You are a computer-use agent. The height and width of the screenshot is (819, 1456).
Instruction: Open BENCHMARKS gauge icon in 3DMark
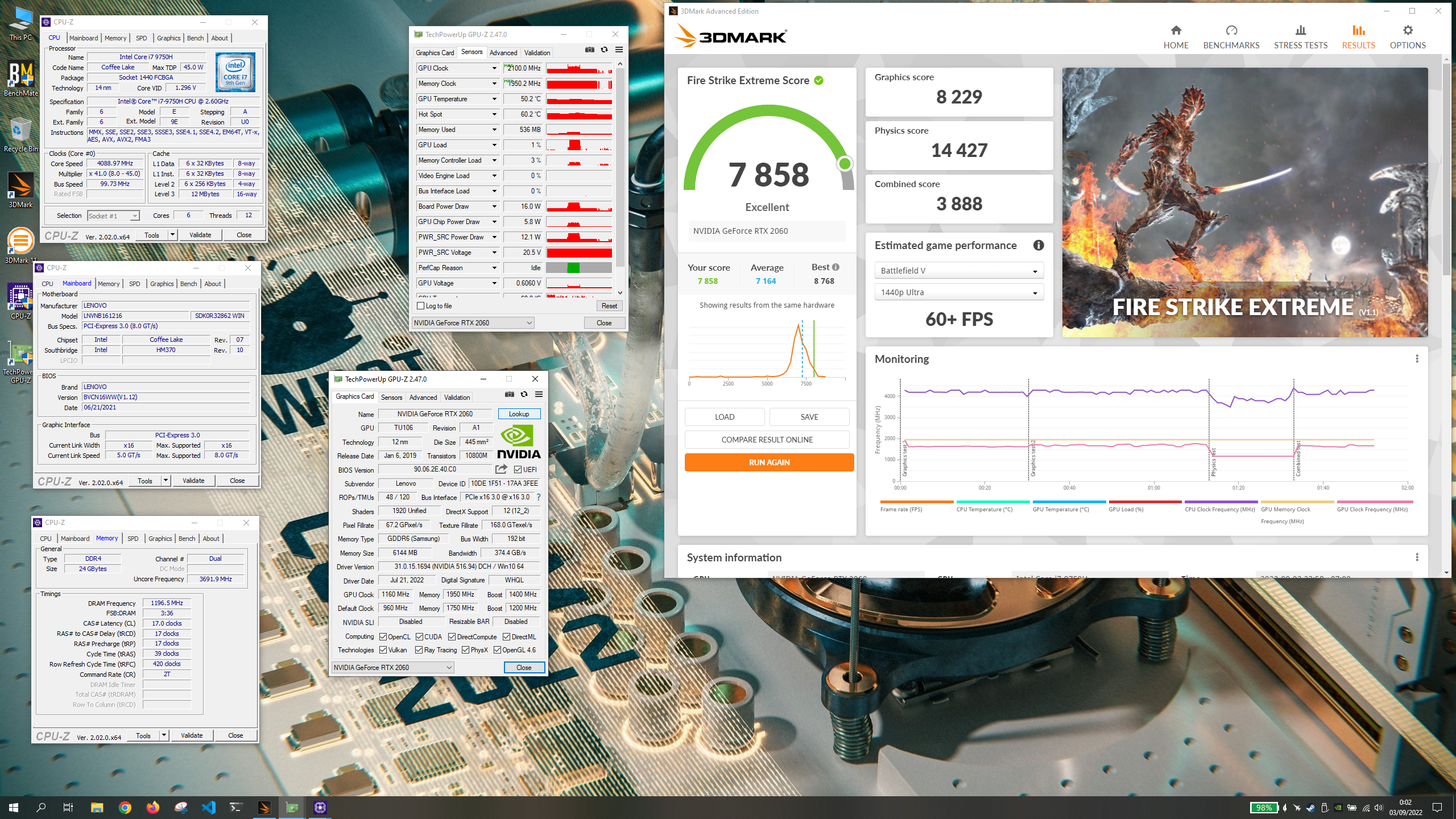tap(1231, 30)
